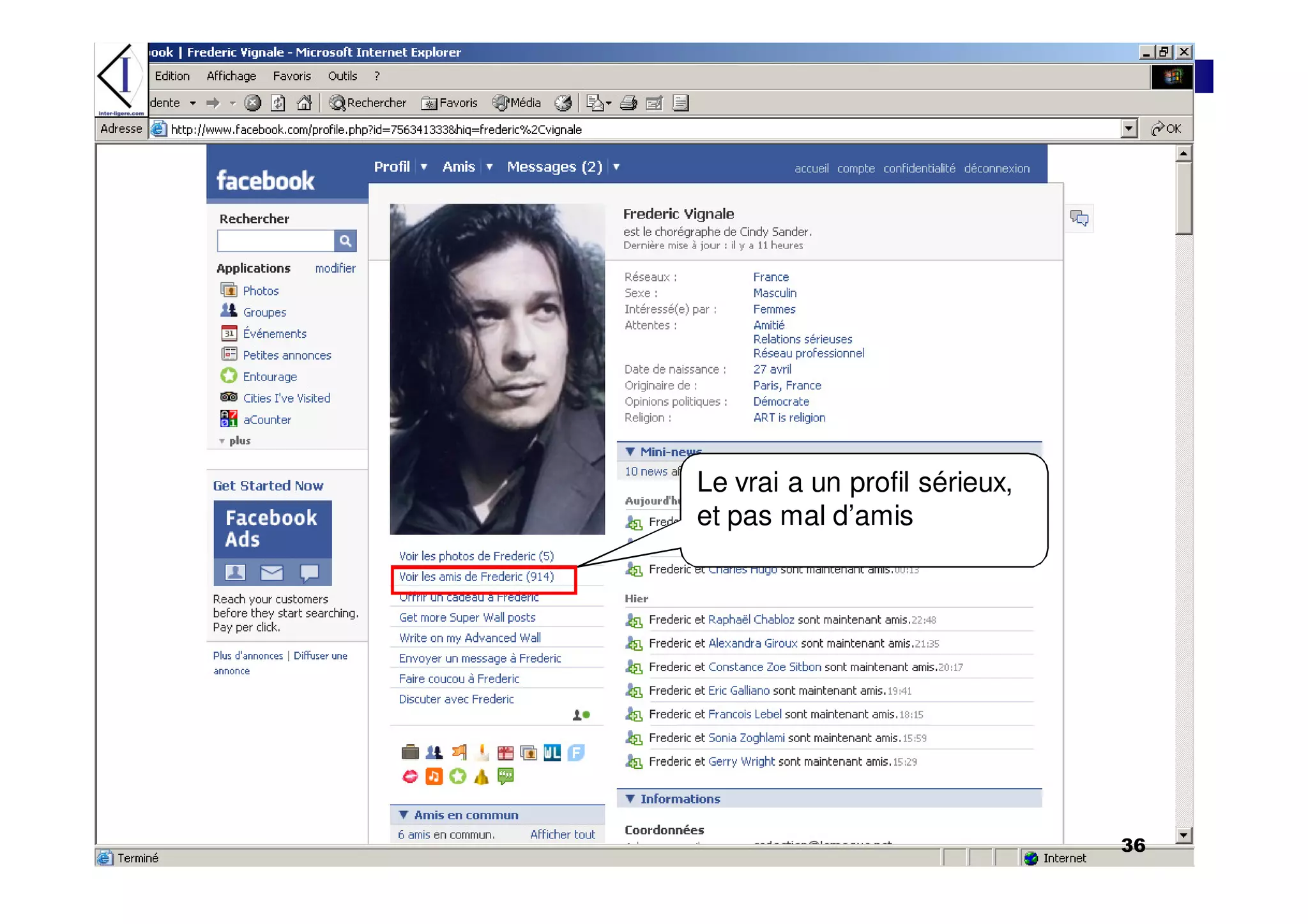The image size is (1308, 924).
Task: Click the Print icon
Action: tap(628, 103)
